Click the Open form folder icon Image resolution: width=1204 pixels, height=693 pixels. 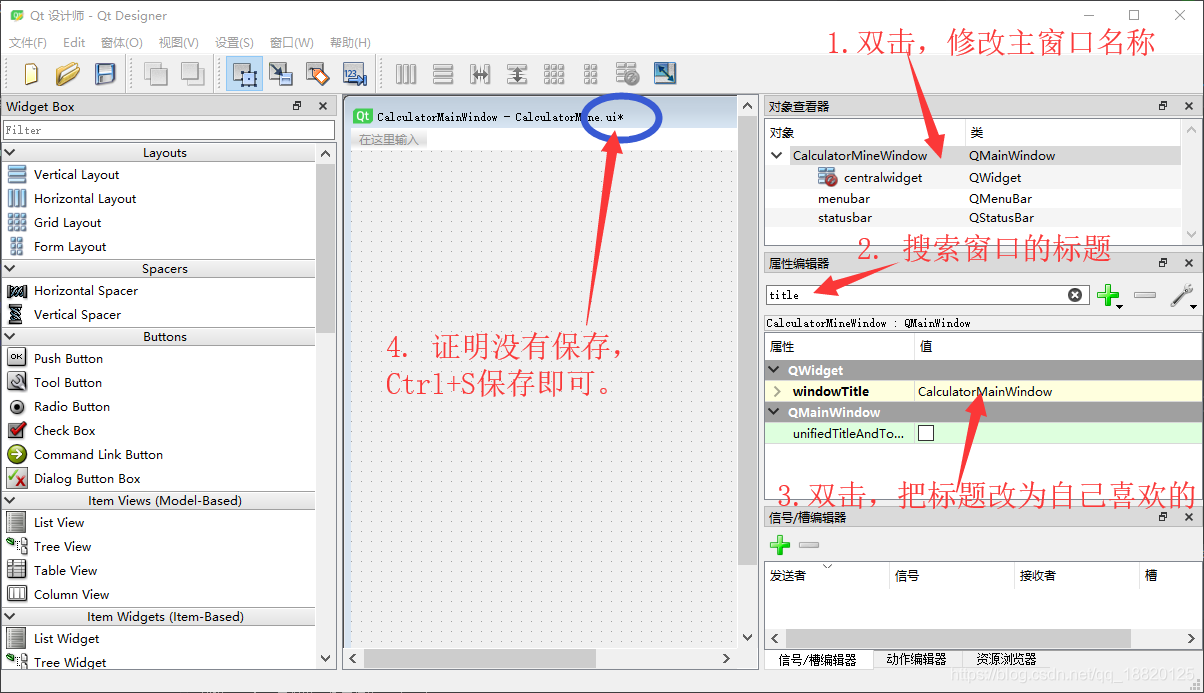[67, 73]
